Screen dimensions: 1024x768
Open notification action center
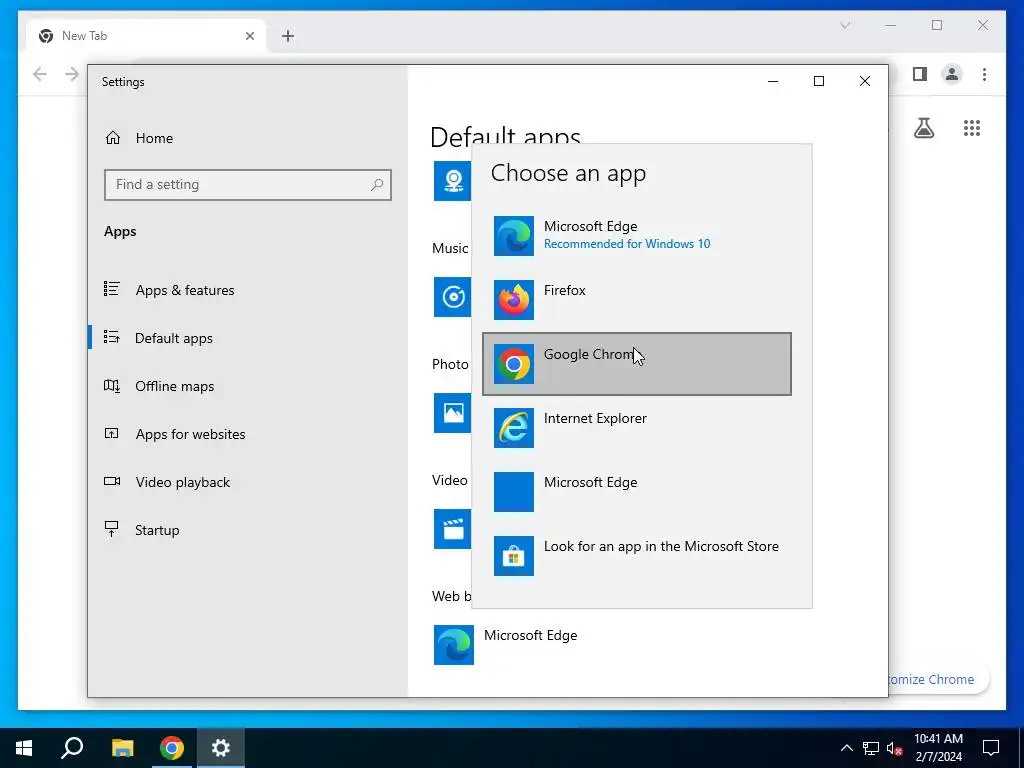click(x=991, y=748)
